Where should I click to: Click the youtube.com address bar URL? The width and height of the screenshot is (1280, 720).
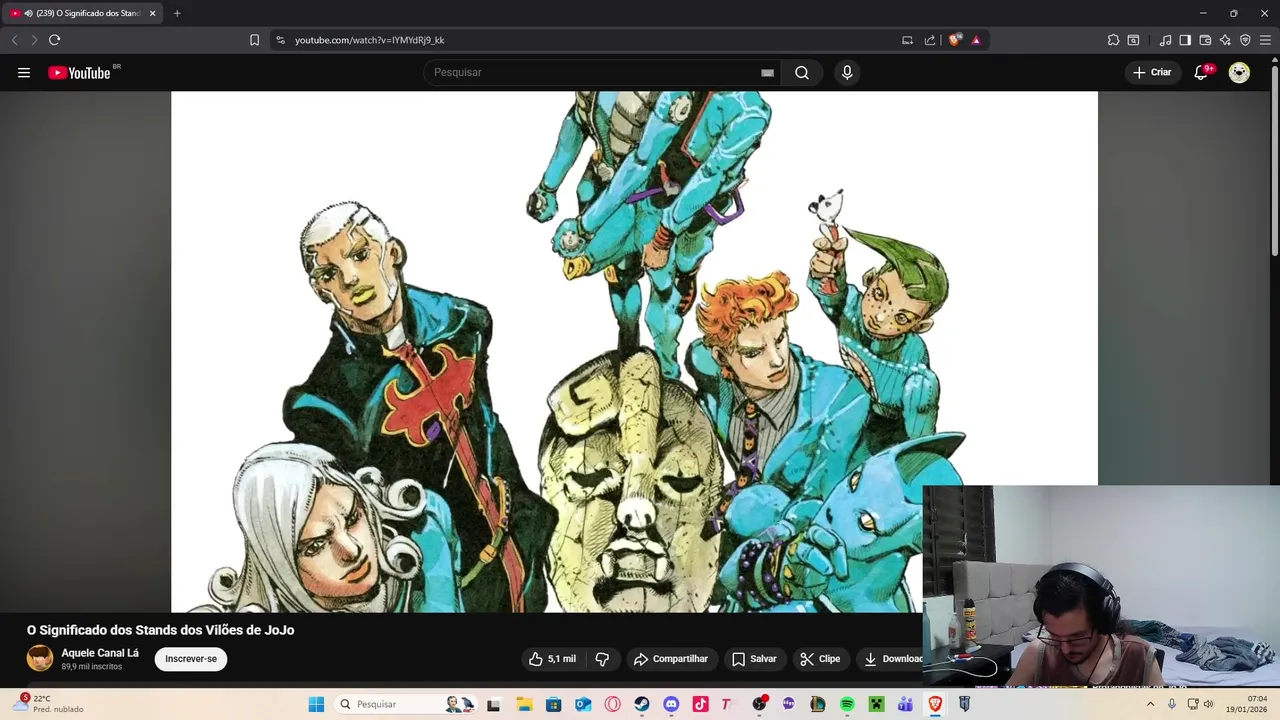click(x=370, y=40)
